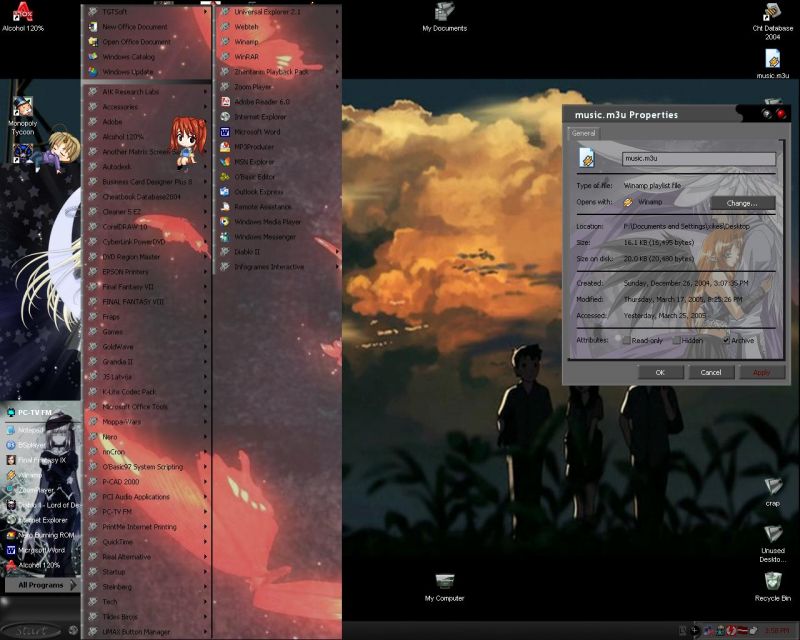Launch QBasic Editor from programs submenu
This screenshot has width=800, height=640.
tap(278, 177)
